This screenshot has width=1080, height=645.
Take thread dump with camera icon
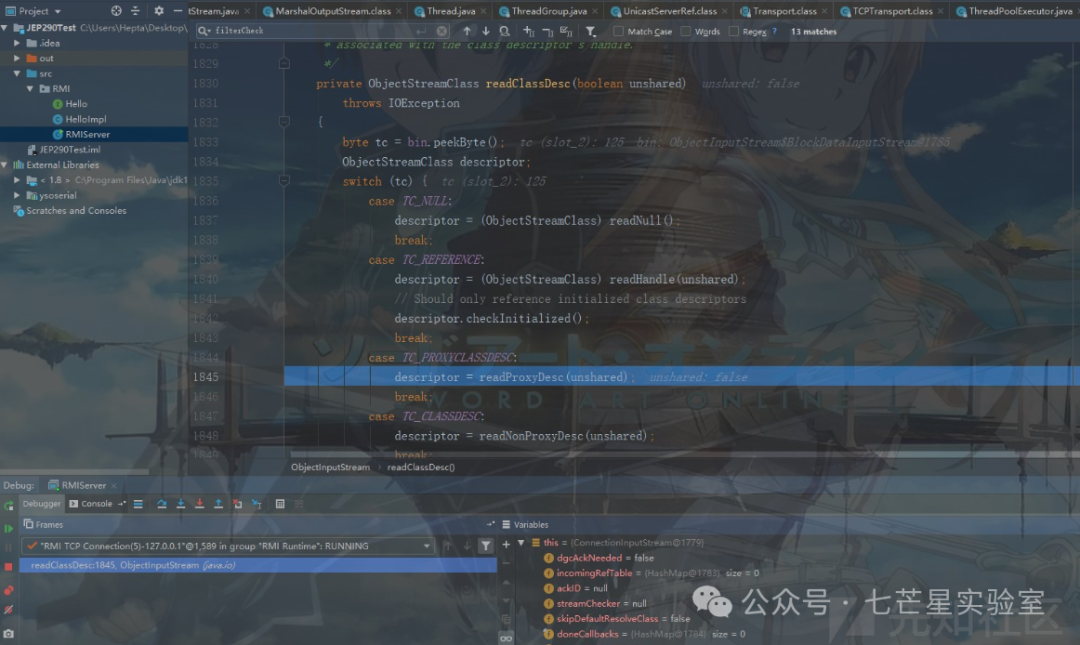pyautogui.click(x=8, y=633)
